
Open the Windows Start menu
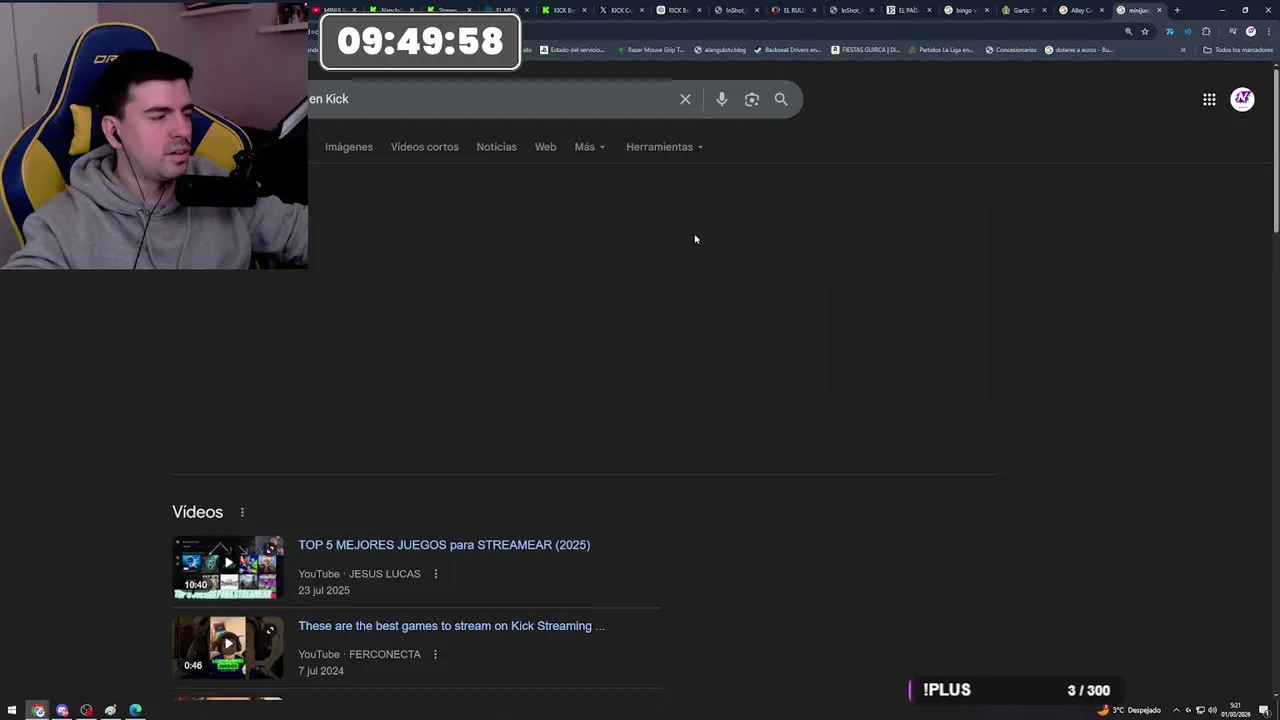click(12, 710)
